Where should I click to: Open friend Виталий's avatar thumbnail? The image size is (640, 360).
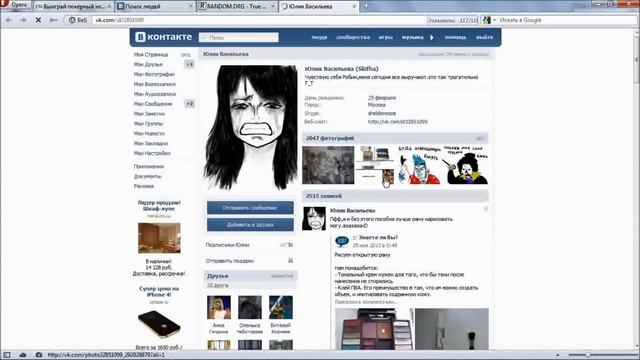[281, 307]
